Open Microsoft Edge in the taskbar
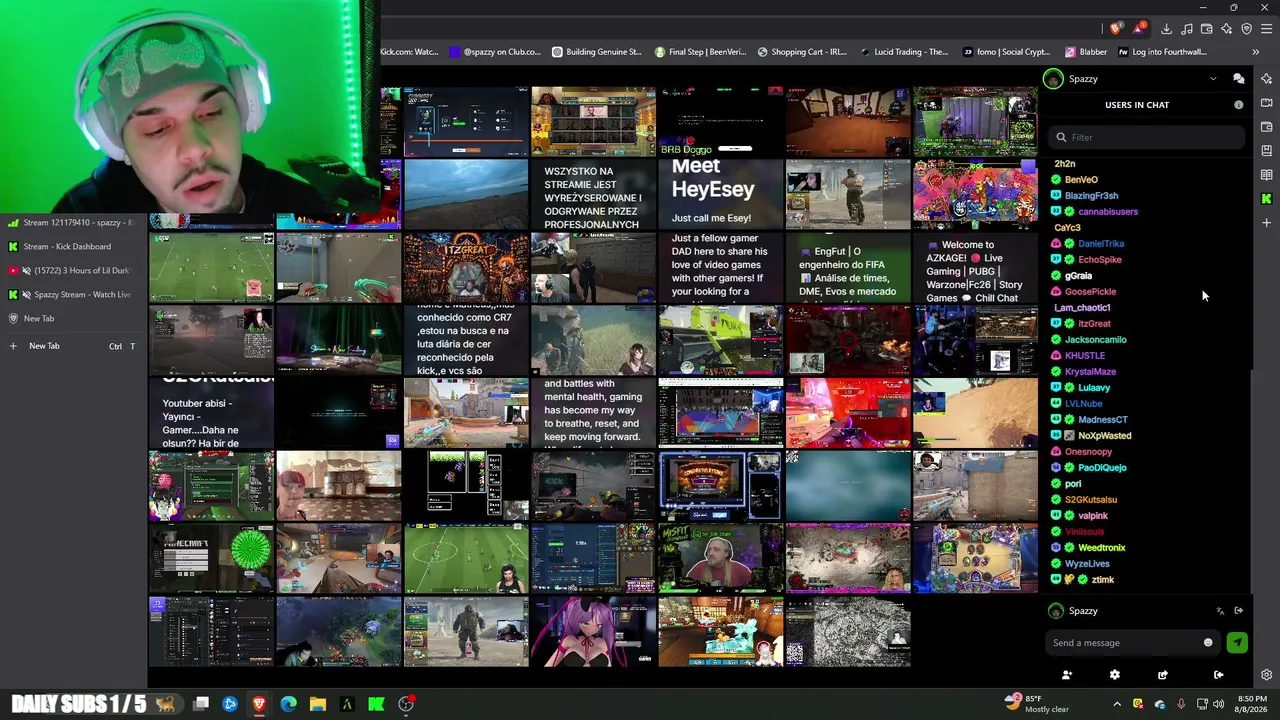Viewport: 1280px width, 720px height. pyautogui.click(x=288, y=704)
